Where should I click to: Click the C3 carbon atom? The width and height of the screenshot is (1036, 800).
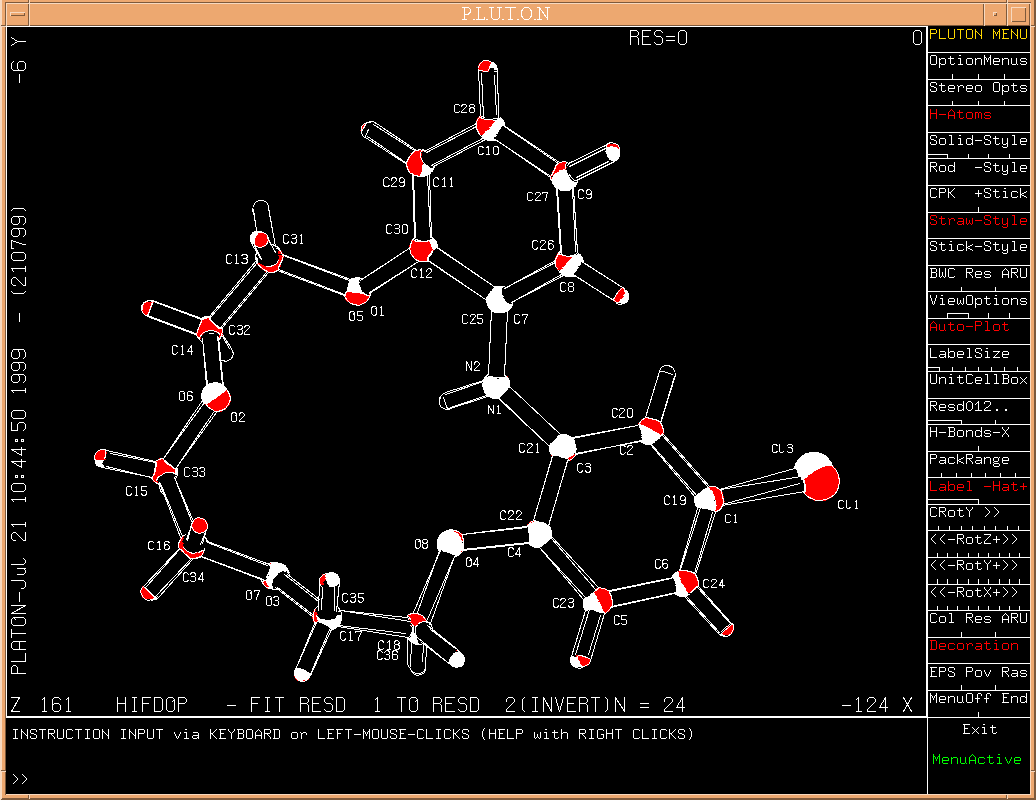563,446
